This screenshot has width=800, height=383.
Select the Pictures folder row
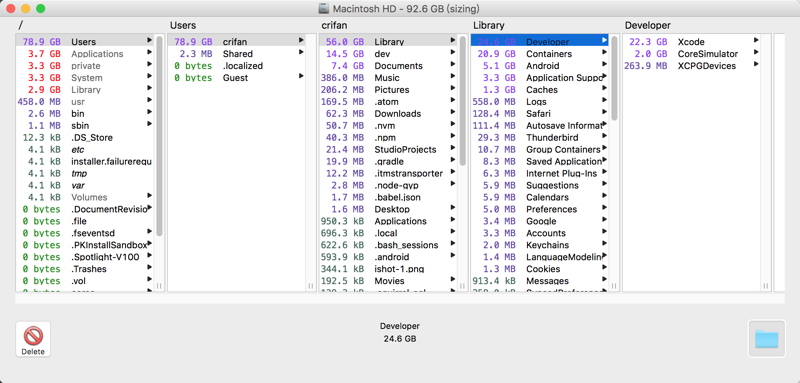[388, 89]
